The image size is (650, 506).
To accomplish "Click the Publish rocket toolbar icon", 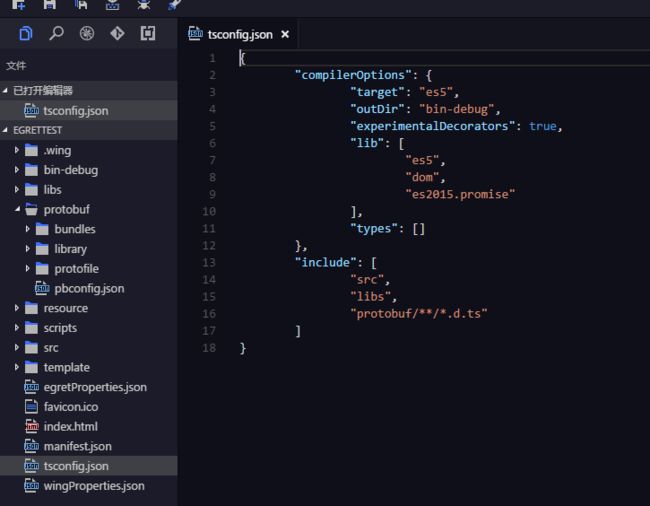I will (175, 5).
